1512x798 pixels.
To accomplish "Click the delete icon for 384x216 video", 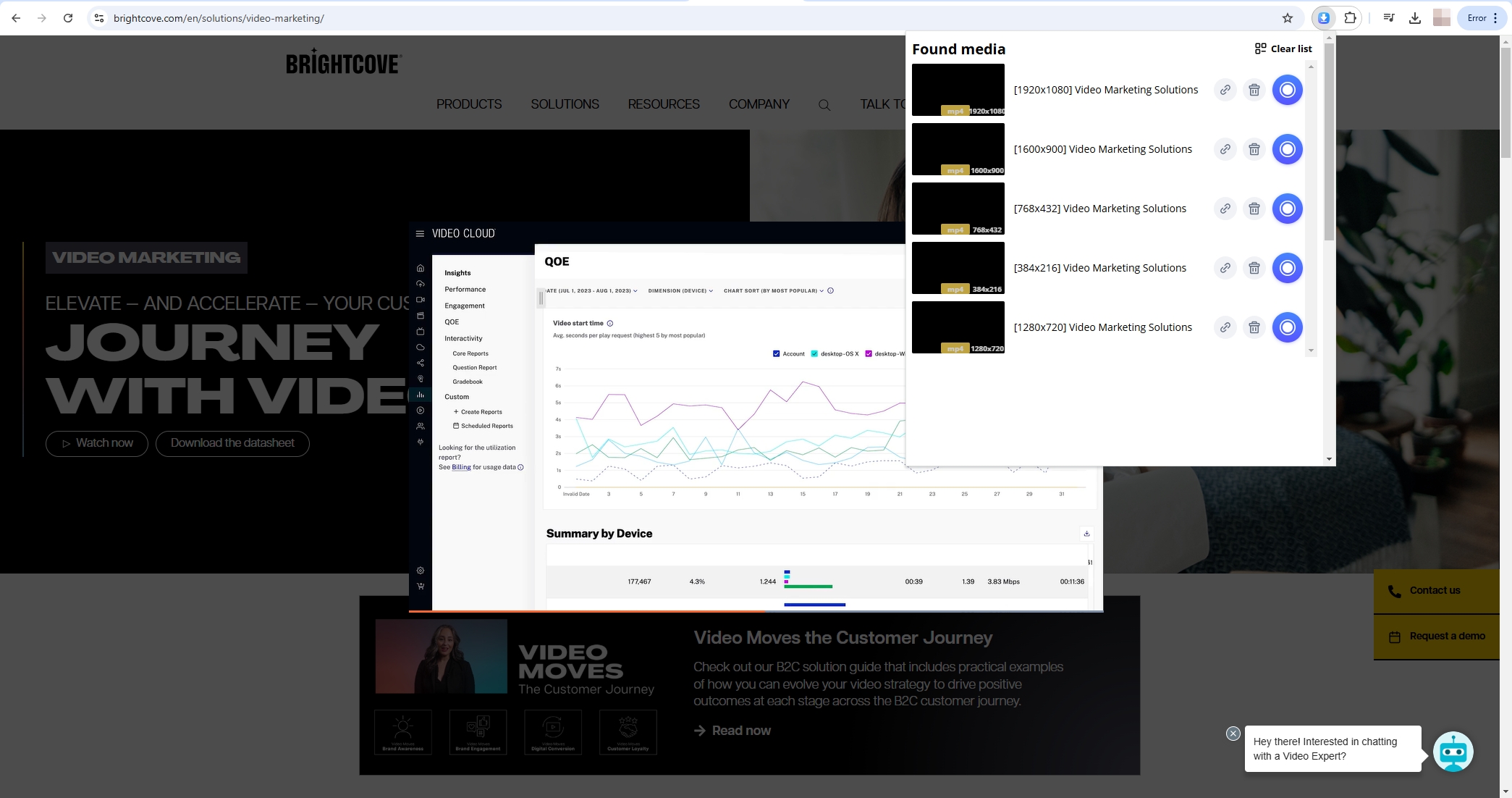I will coord(1254,267).
